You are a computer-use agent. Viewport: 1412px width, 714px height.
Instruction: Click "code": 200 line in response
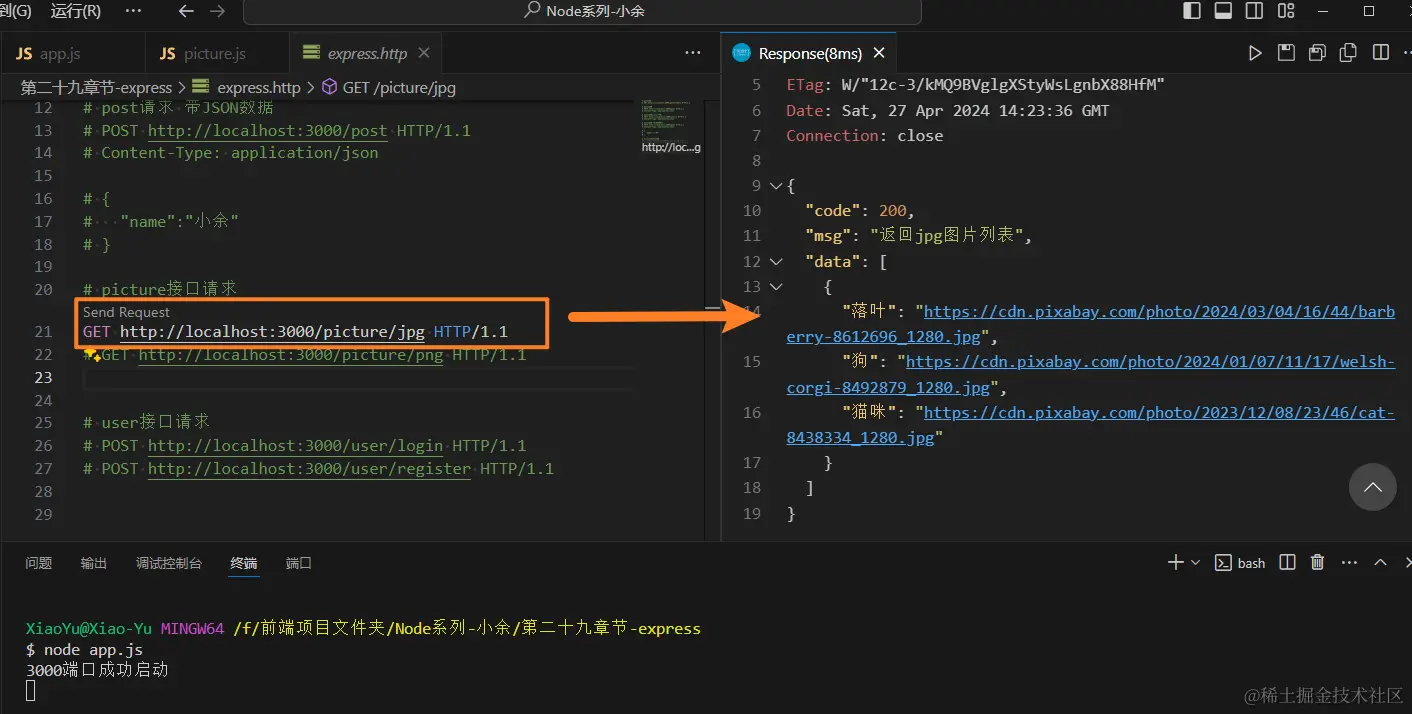click(860, 210)
